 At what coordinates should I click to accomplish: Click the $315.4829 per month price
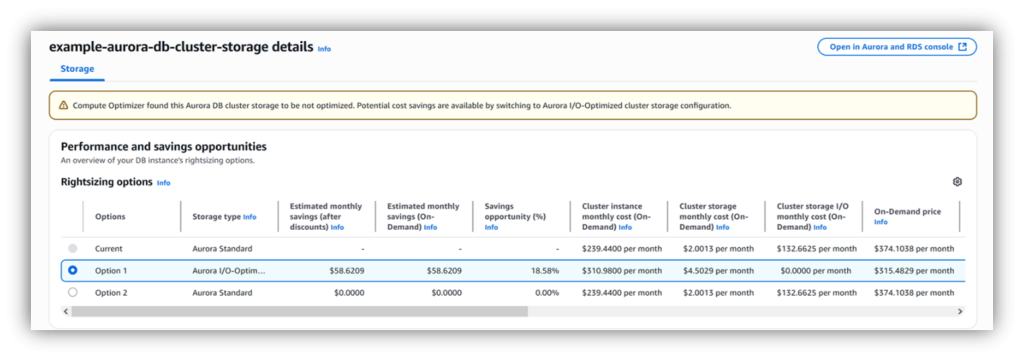coord(914,270)
